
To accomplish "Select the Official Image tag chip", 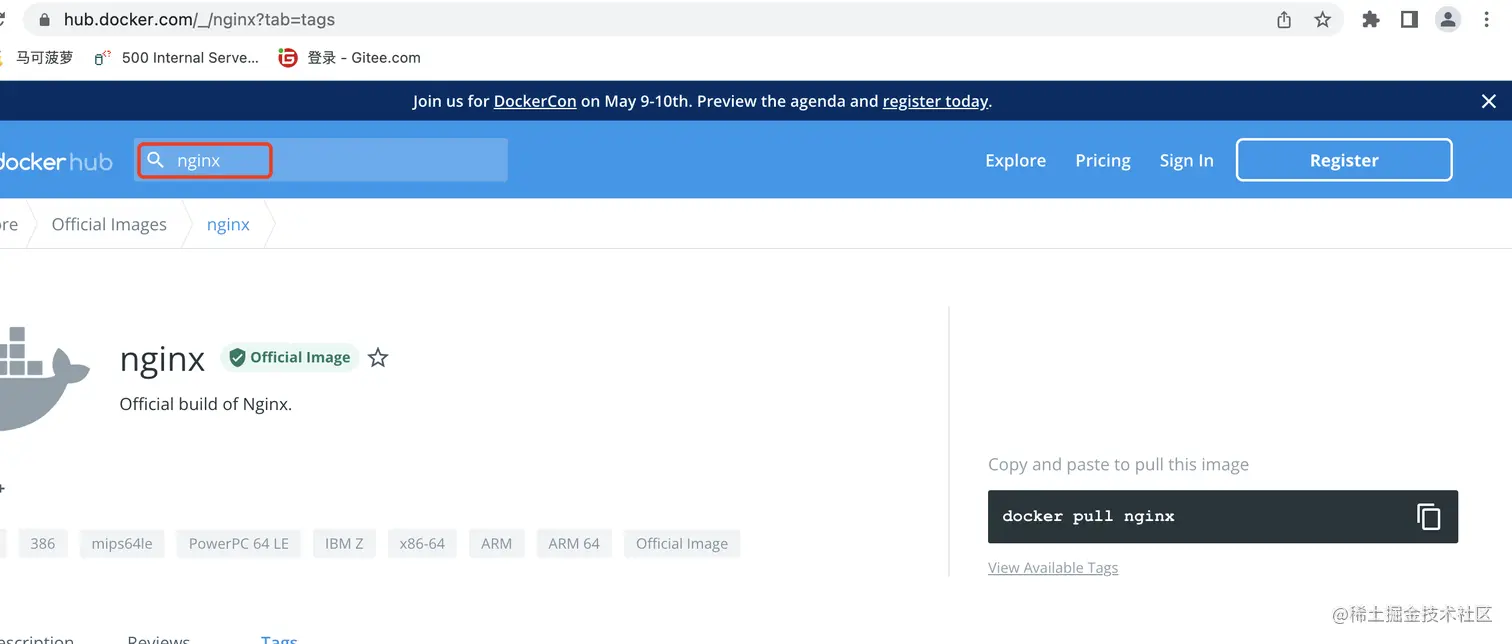I will tap(682, 544).
